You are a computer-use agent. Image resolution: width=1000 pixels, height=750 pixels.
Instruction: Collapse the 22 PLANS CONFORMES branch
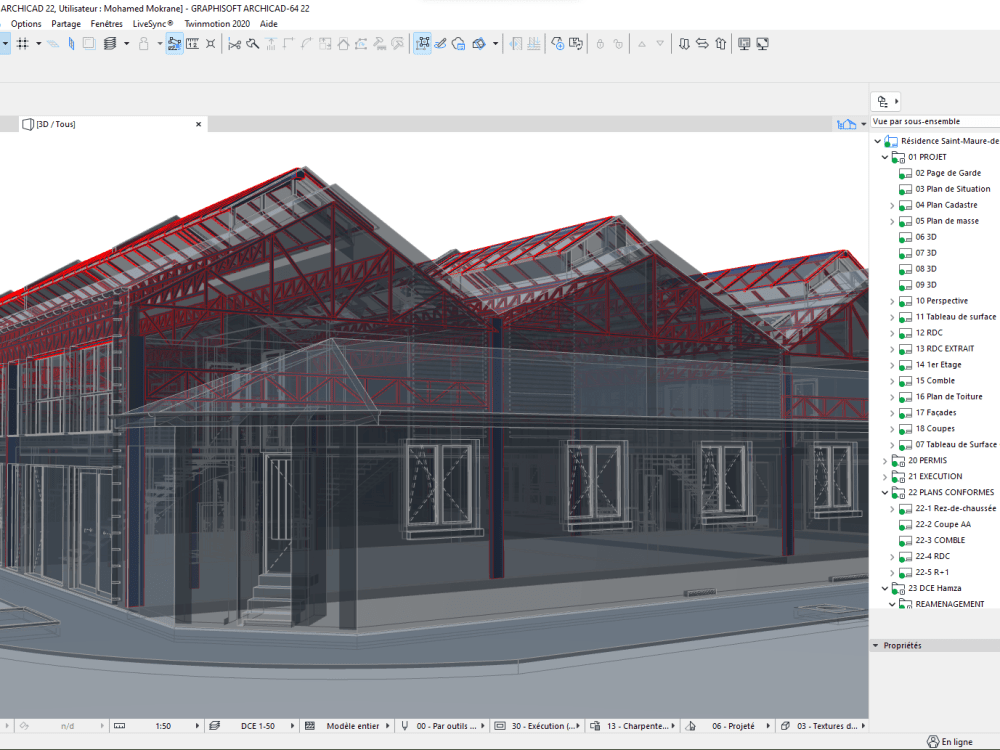coord(884,492)
